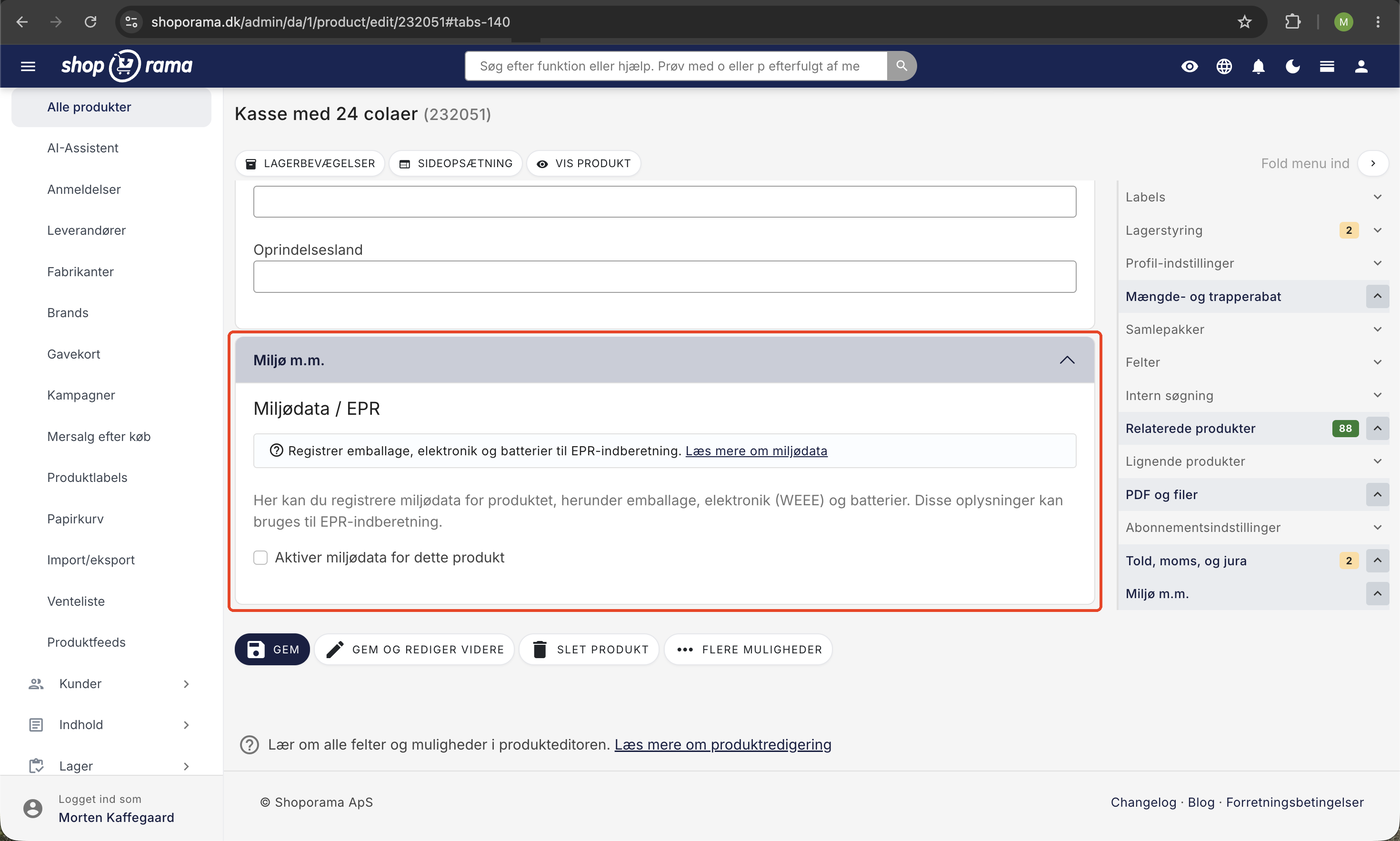Open Produktfeeds in the sidebar
Image resolution: width=1400 pixels, height=841 pixels.
tap(86, 642)
